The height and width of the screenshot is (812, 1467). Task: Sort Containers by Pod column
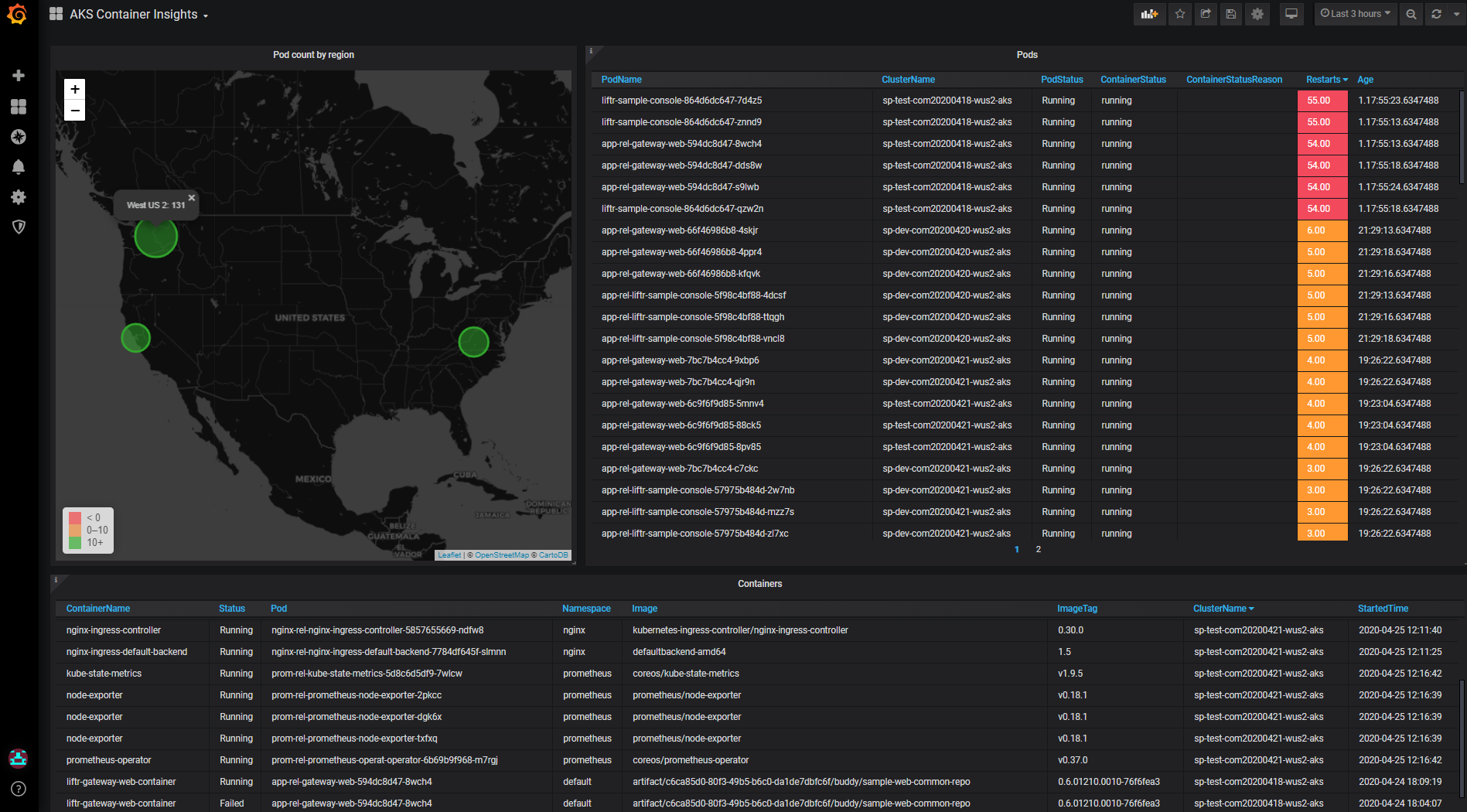(x=278, y=609)
